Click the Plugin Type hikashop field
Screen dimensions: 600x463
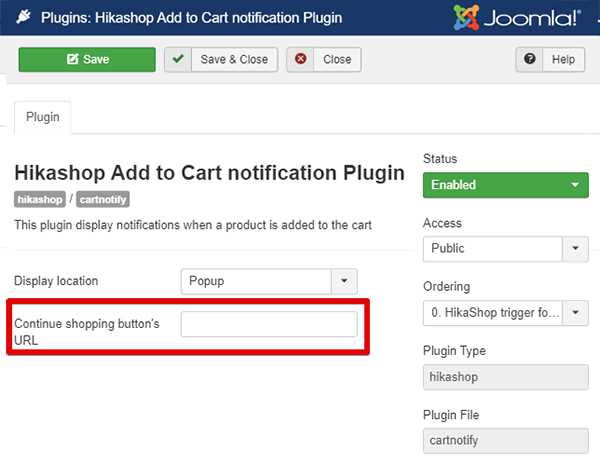point(505,377)
